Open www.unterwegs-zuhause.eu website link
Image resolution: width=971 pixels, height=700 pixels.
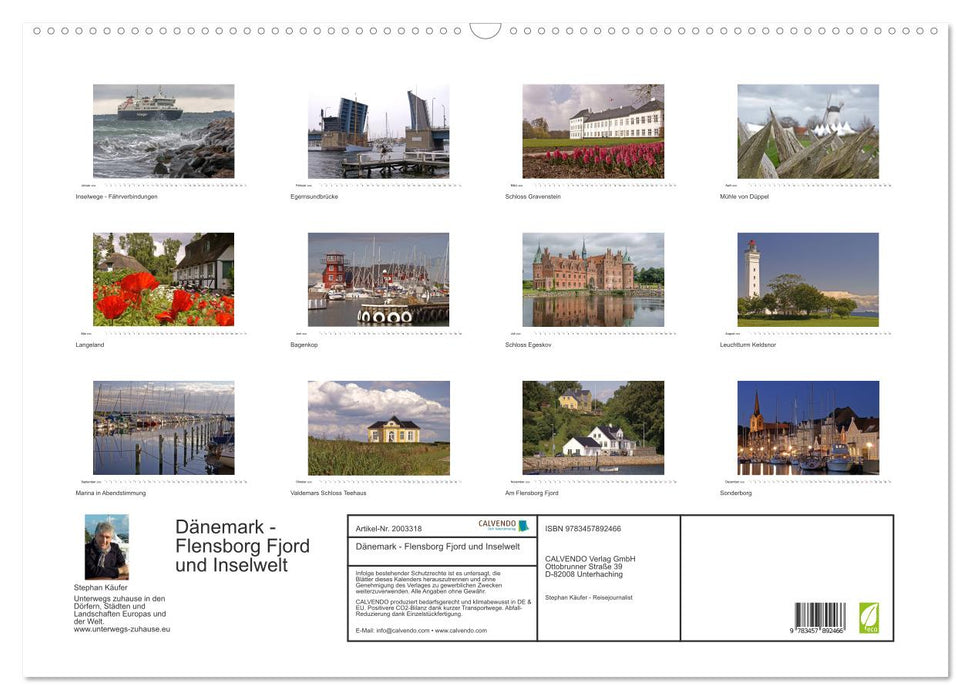tap(121, 629)
